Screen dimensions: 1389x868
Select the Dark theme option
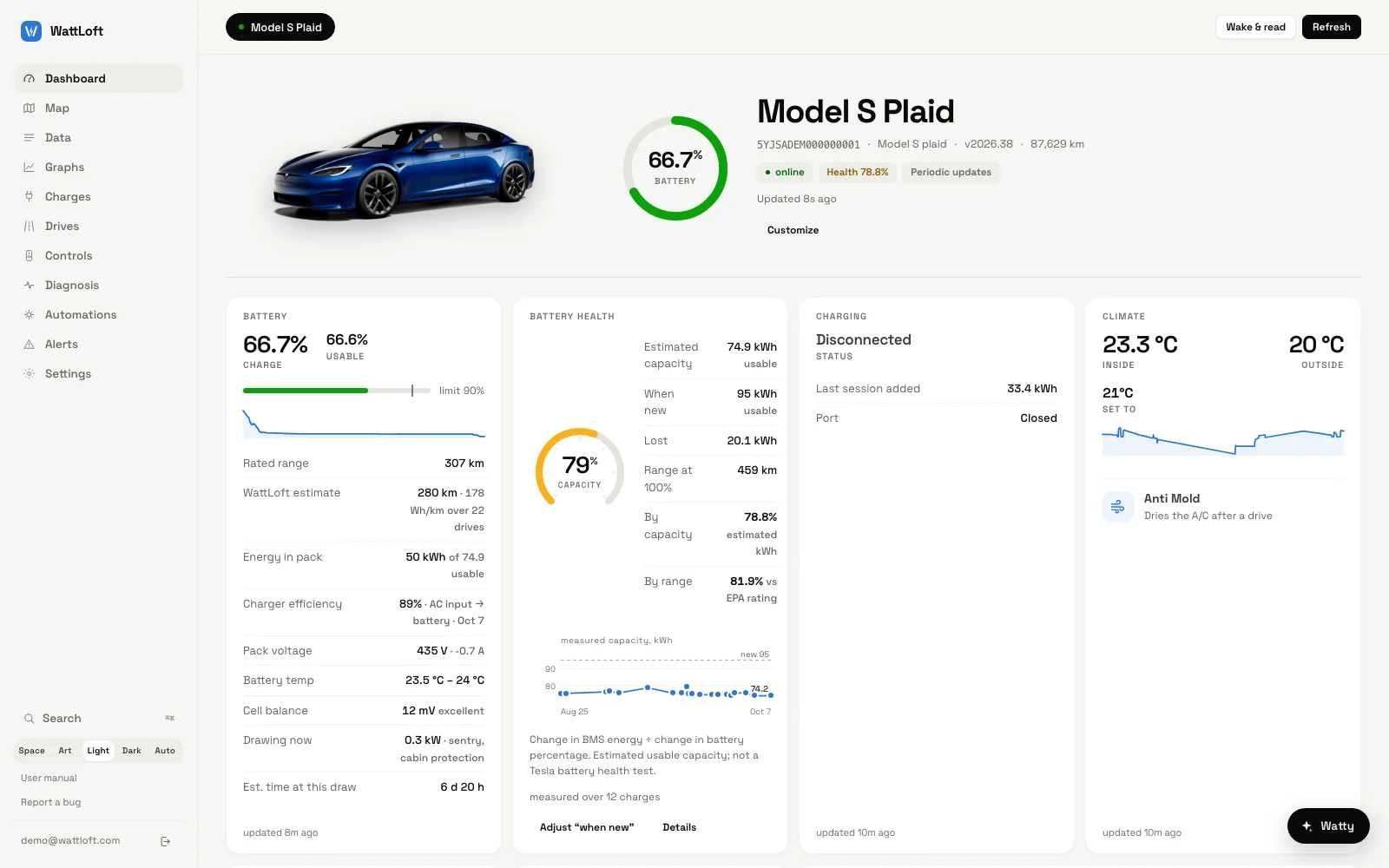pos(132,751)
